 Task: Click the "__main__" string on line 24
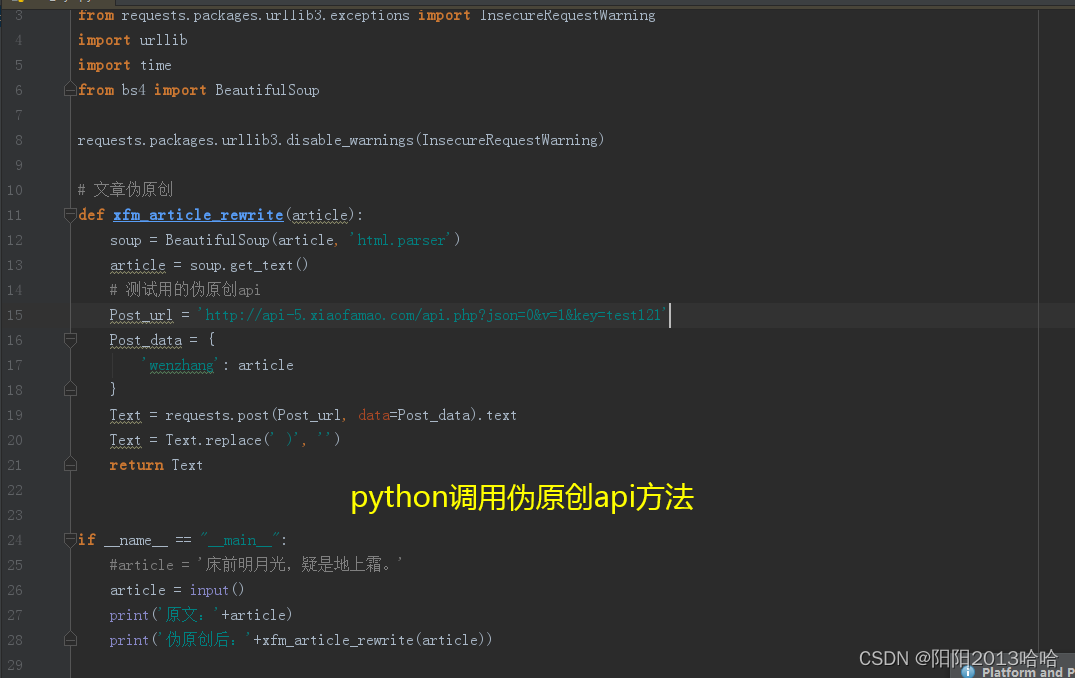coord(239,540)
